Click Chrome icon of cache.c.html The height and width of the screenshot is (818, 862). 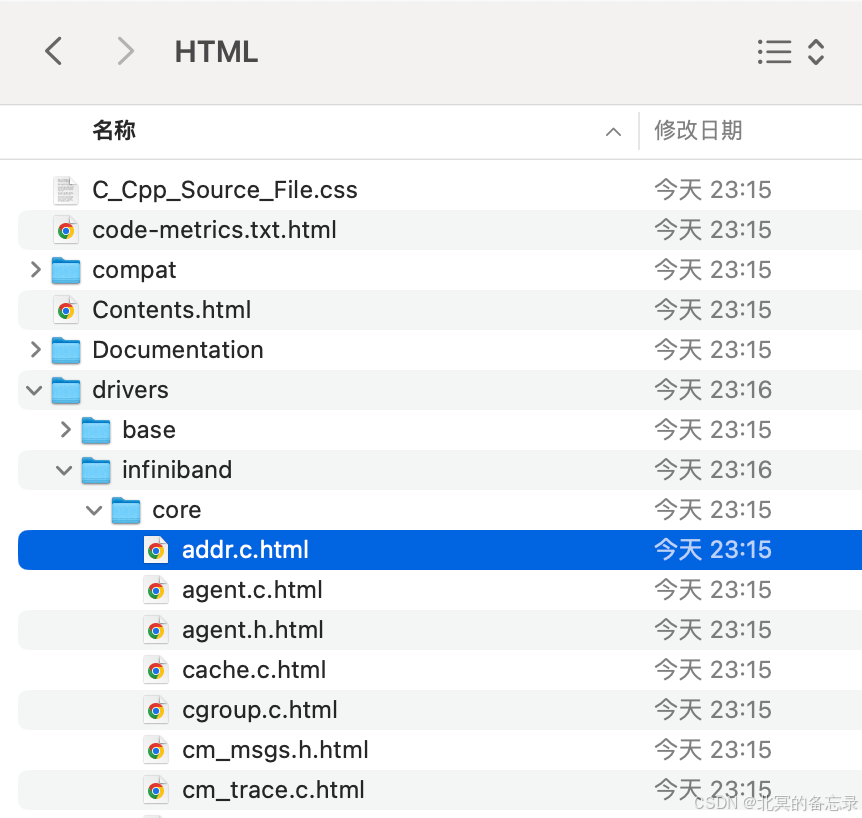point(156,671)
